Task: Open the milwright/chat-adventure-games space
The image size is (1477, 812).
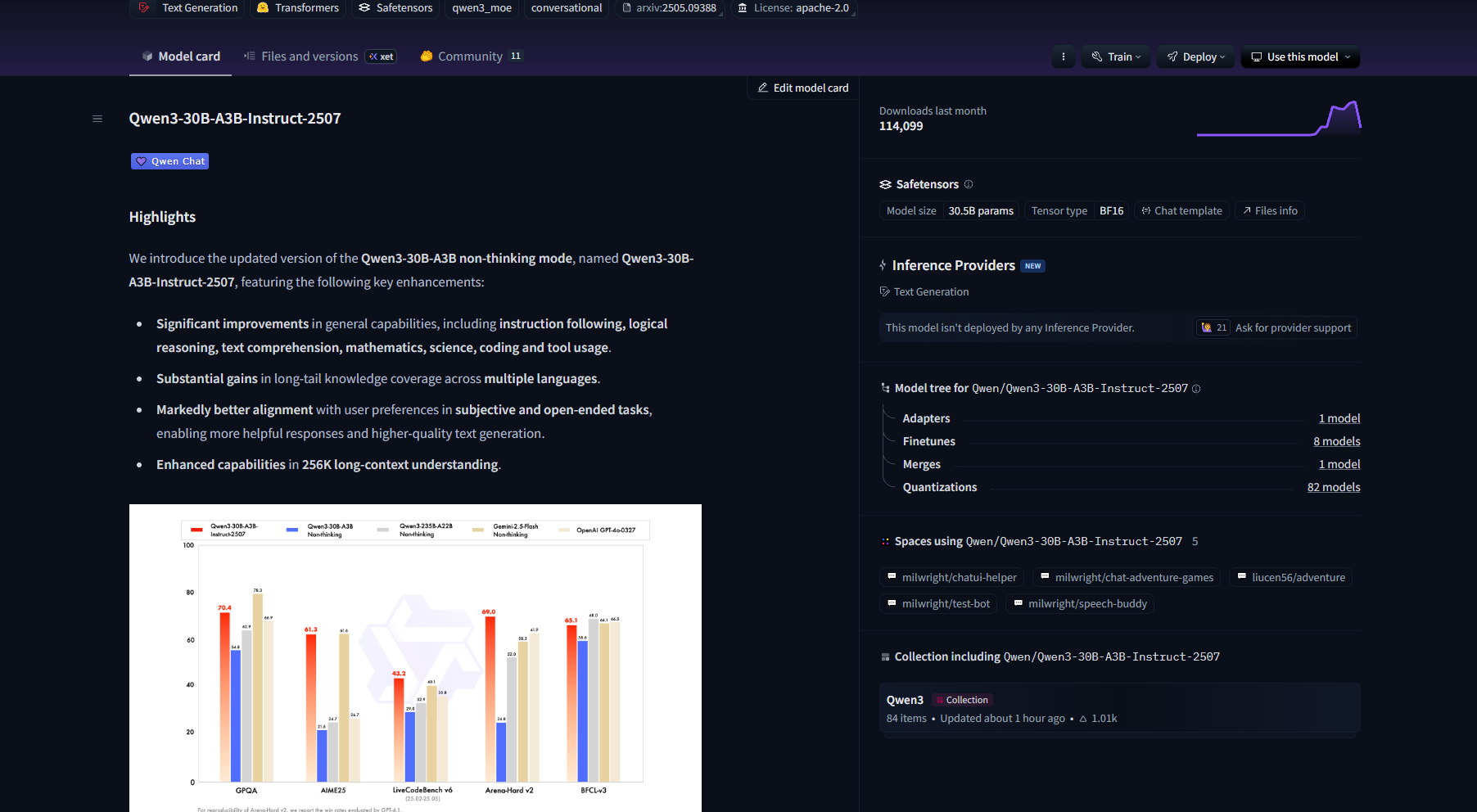Action: 1127,578
